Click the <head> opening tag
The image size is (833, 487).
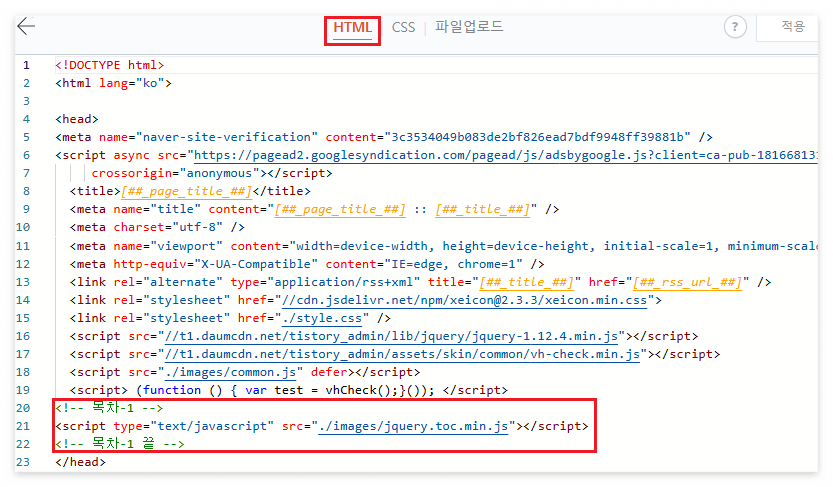coord(76,119)
